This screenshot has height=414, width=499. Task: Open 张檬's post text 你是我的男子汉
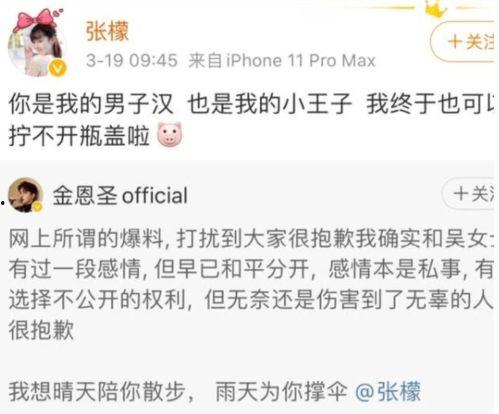[91, 104]
